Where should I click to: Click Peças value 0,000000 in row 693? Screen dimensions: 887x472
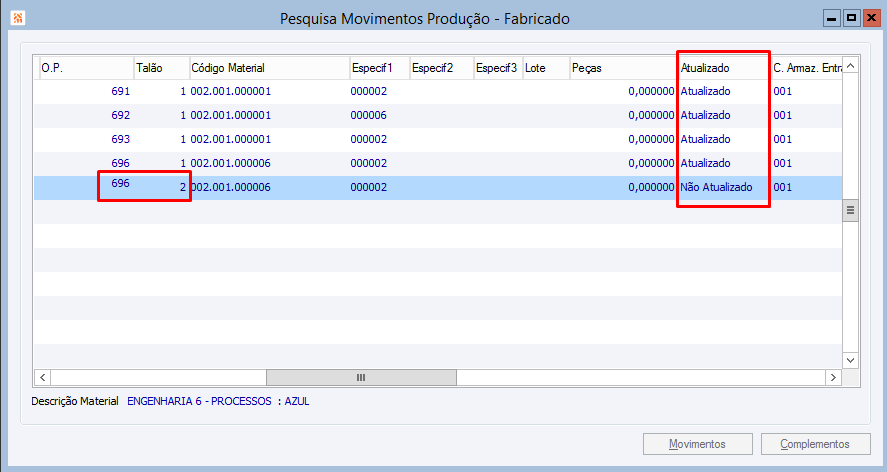(x=651, y=139)
